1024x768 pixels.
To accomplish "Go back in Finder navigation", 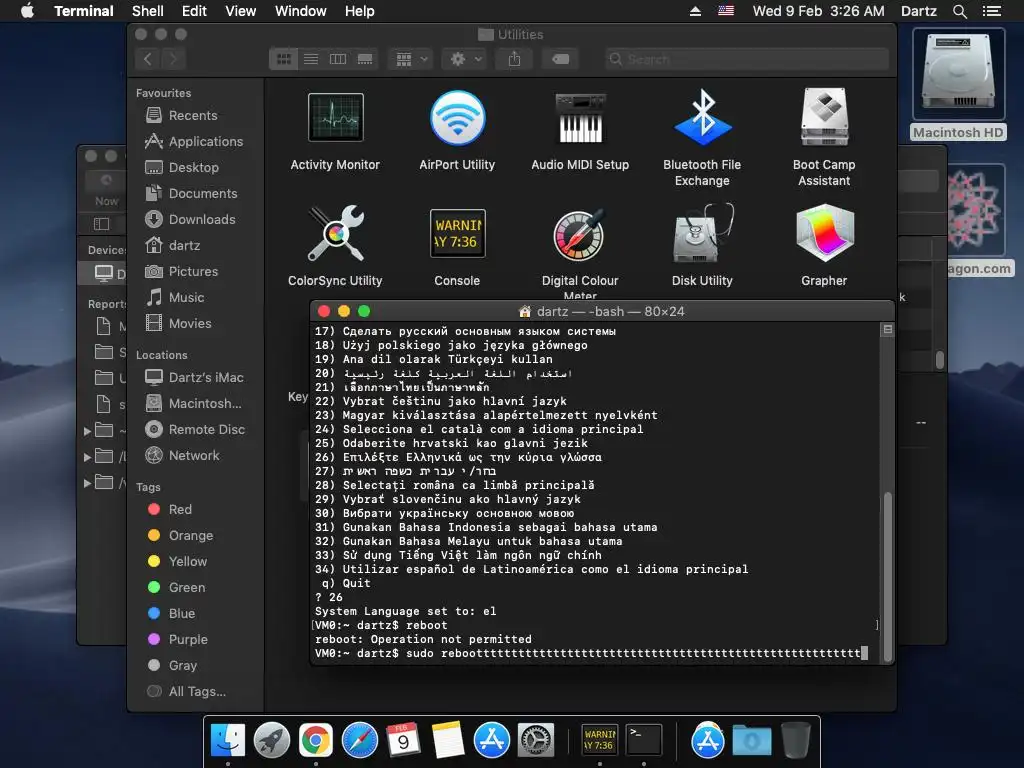I will 148,59.
